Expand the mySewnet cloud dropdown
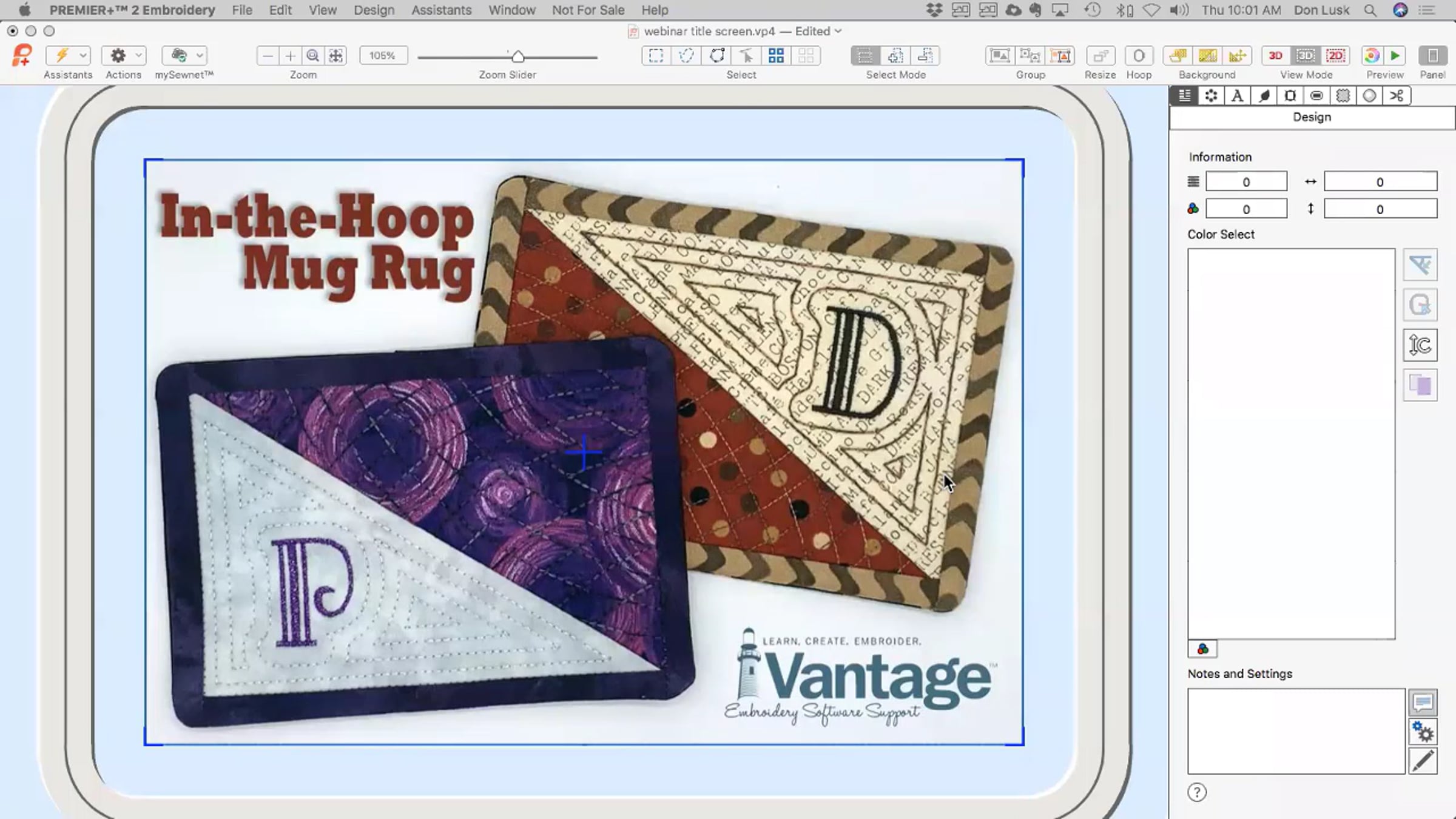The image size is (1456, 819). point(184,56)
